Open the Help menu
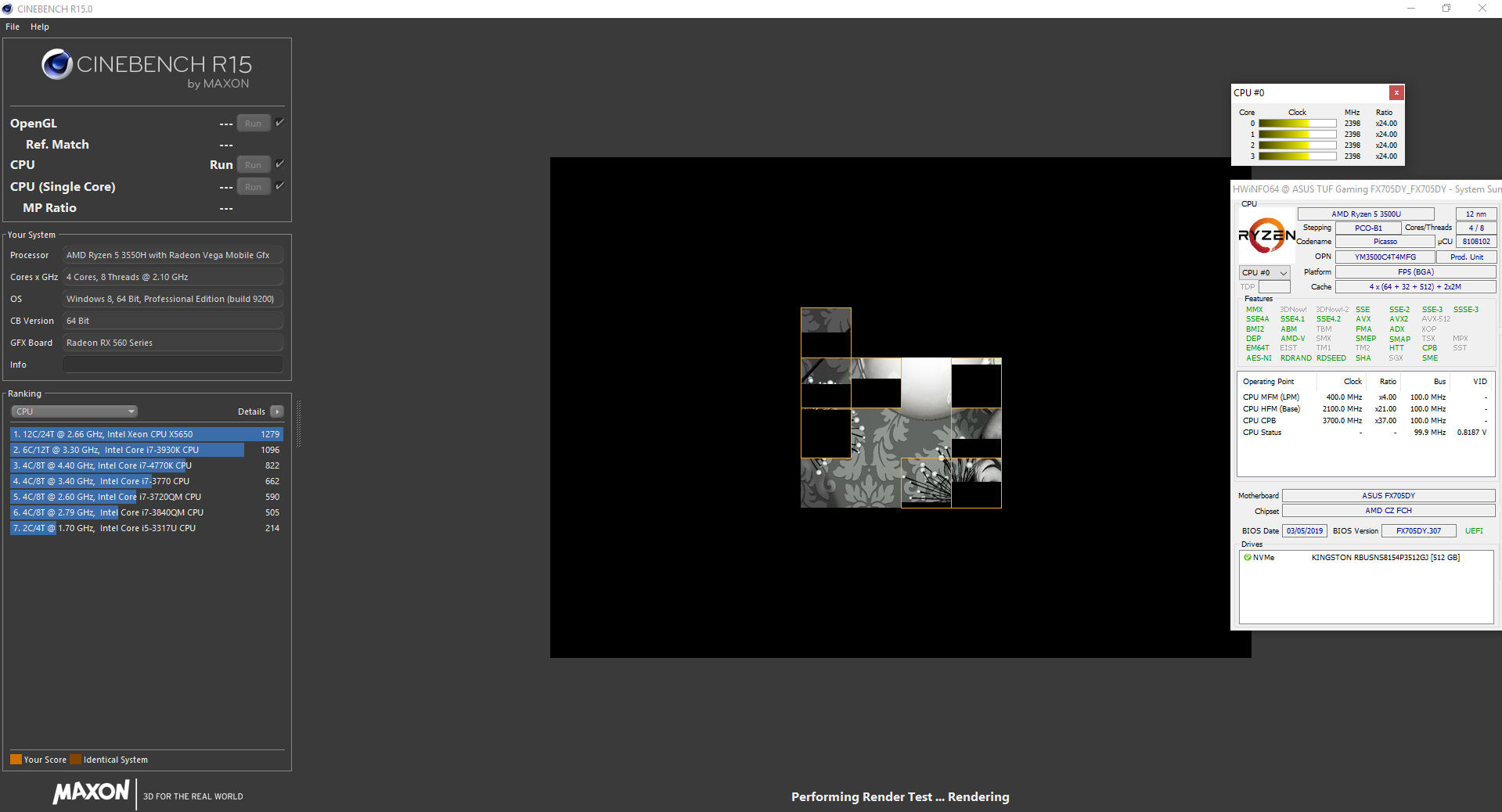This screenshot has width=1502, height=812. [x=40, y=27]
